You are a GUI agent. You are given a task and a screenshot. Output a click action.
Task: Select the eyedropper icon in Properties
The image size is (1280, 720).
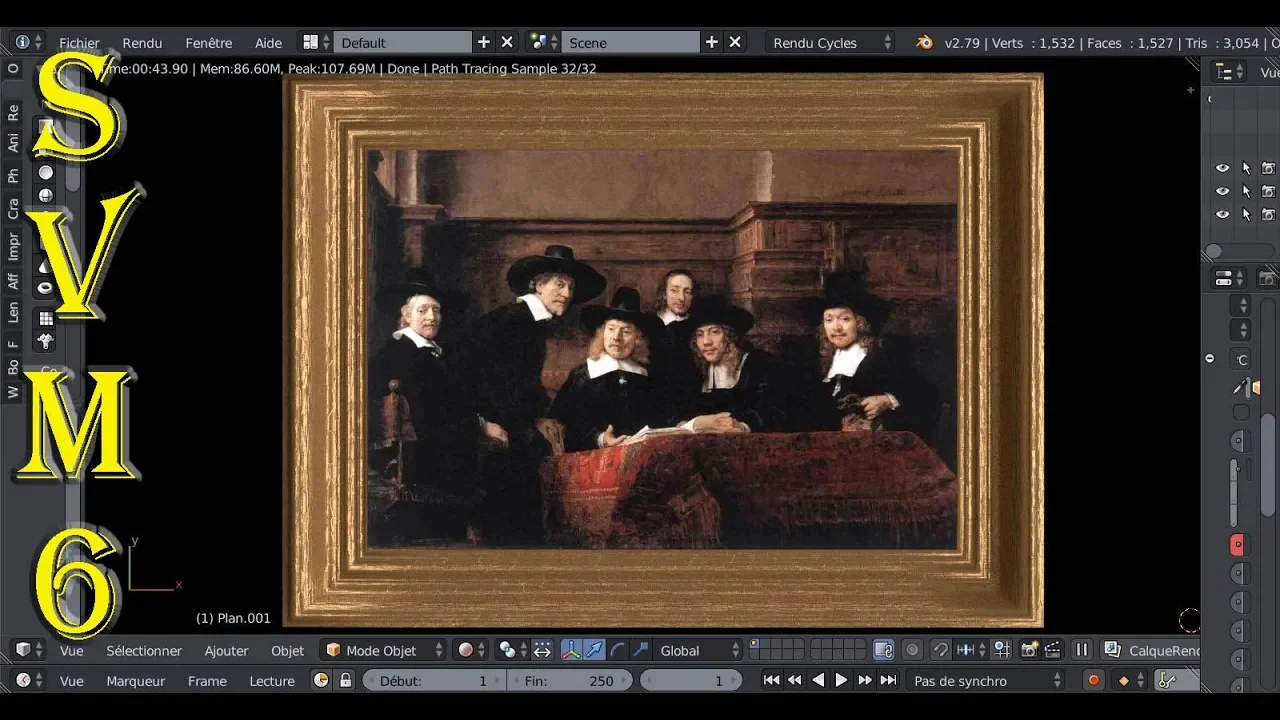[x=1240, y=387]
